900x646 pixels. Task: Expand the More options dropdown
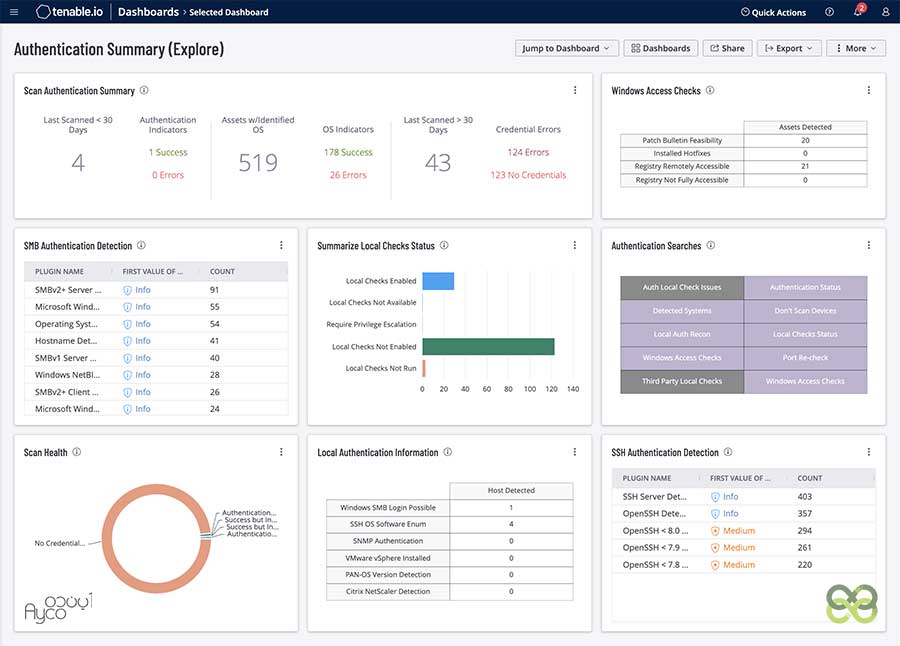856,48
